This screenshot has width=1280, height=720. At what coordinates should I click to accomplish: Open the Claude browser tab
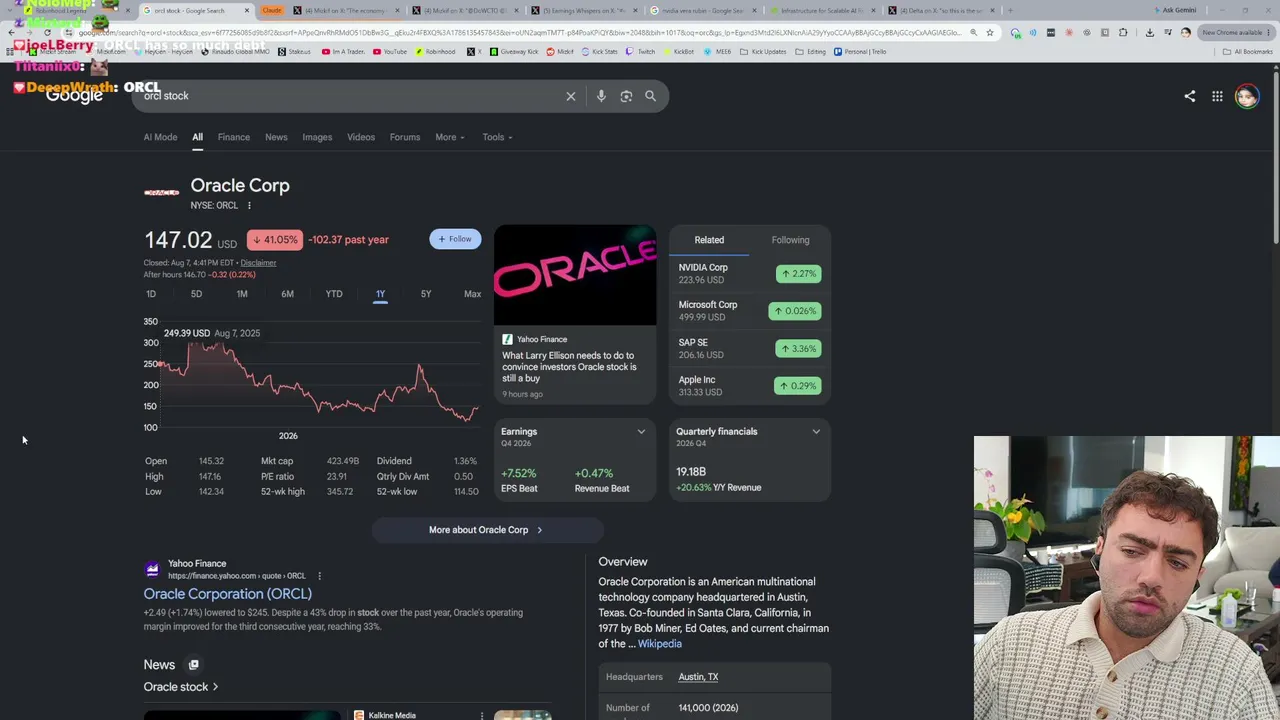pos(271,10)
